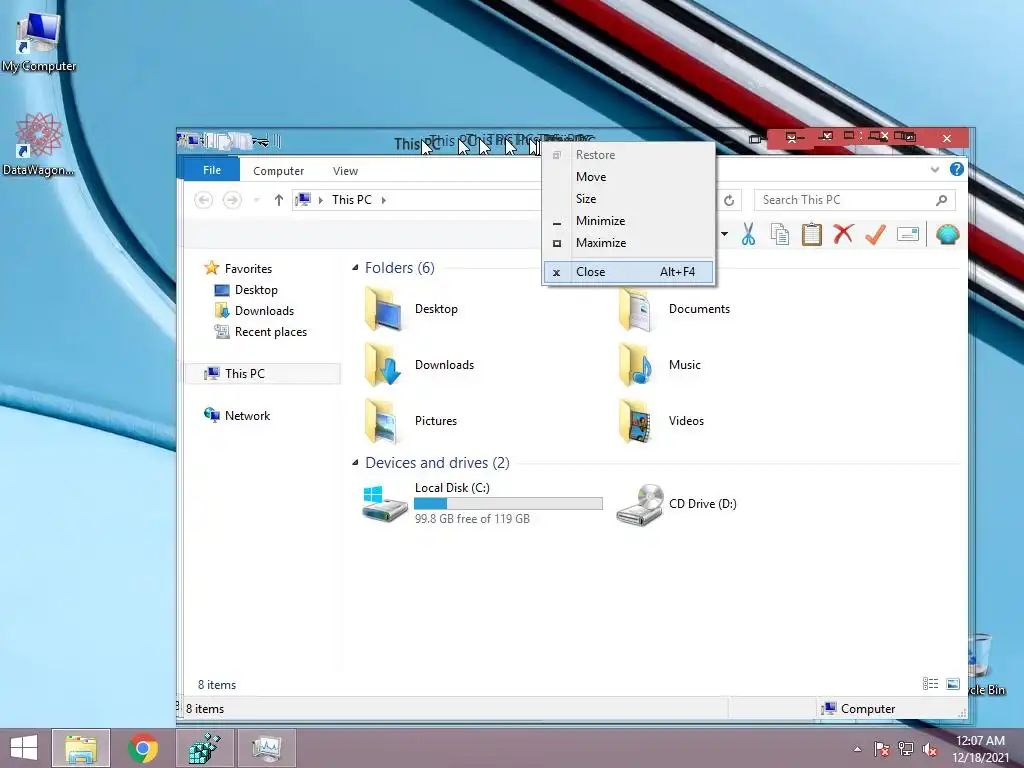
Task: Select Network in navigation pane
Action: tap(247, 415)
